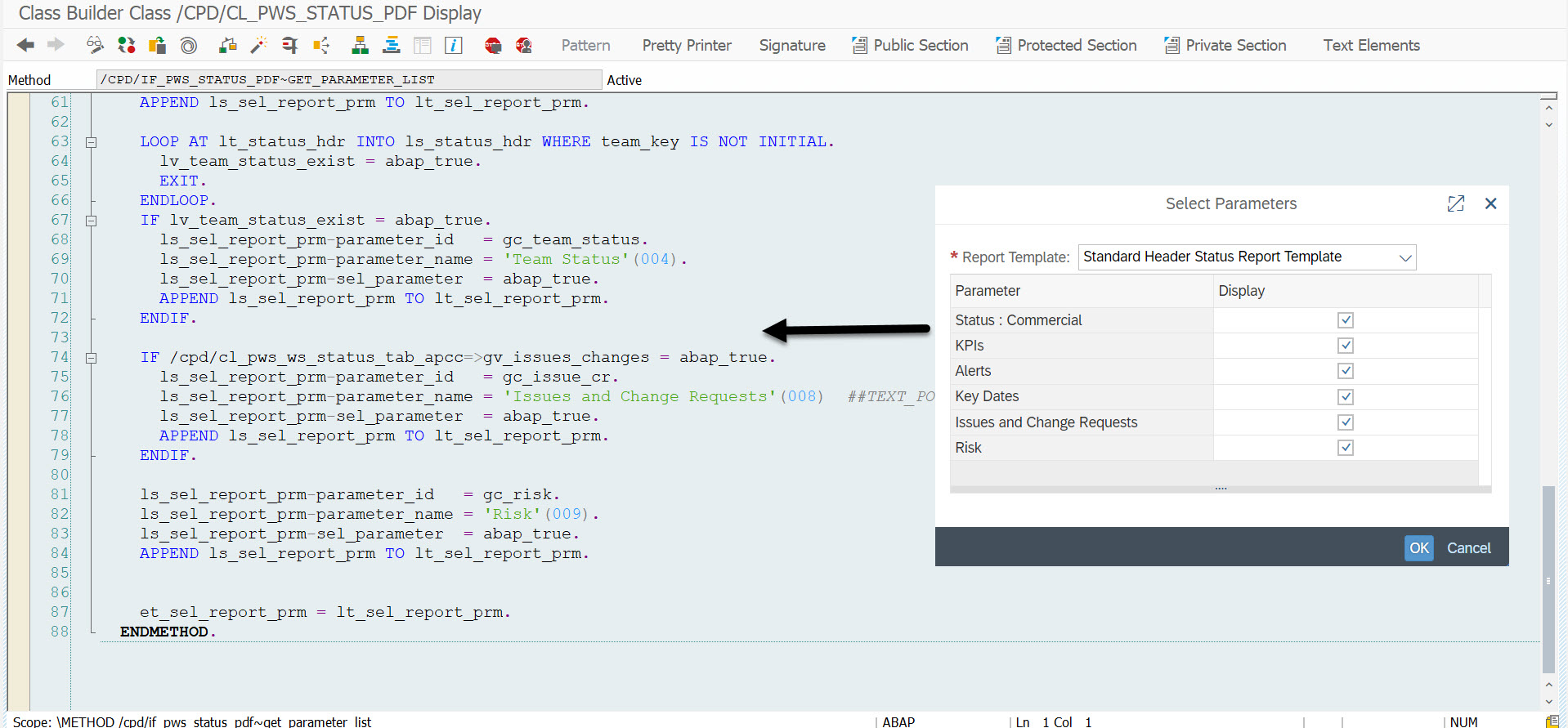
Task: Click the Method name input field
Action: pyautogui.click(x=349, y=79)
